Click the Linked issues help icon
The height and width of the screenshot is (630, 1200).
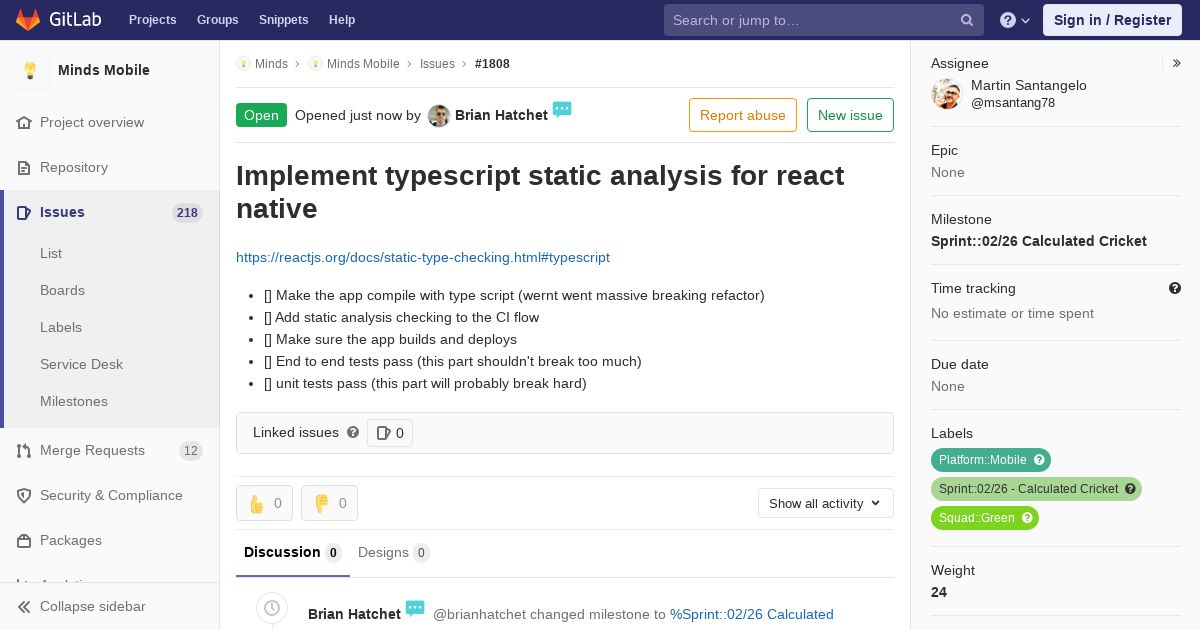click(353, 432)
